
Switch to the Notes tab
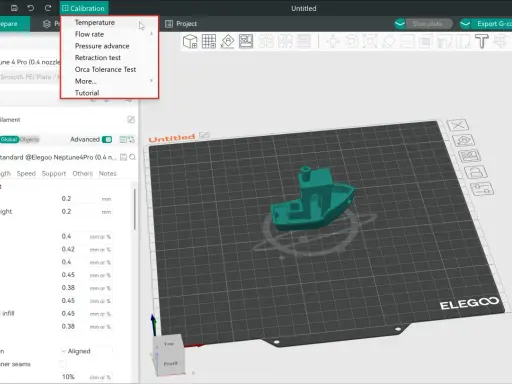[x=108, y=173]
